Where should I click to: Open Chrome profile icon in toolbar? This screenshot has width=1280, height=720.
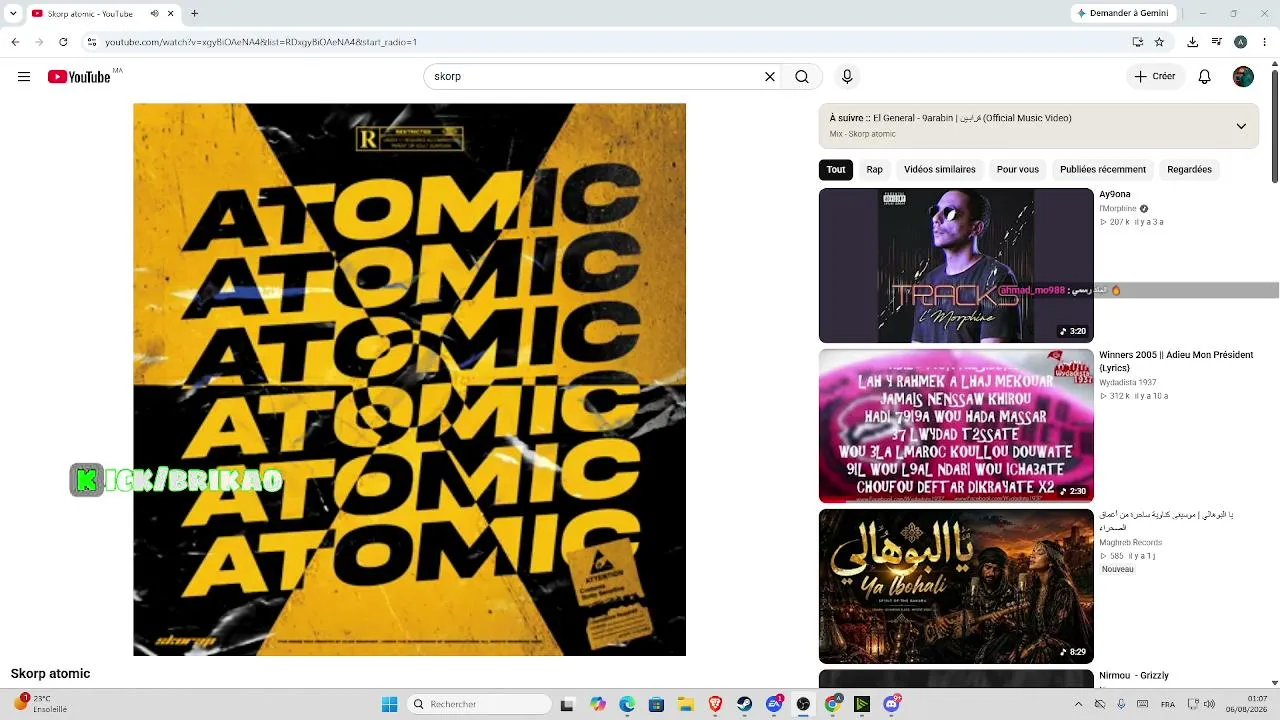point(1240,42)
